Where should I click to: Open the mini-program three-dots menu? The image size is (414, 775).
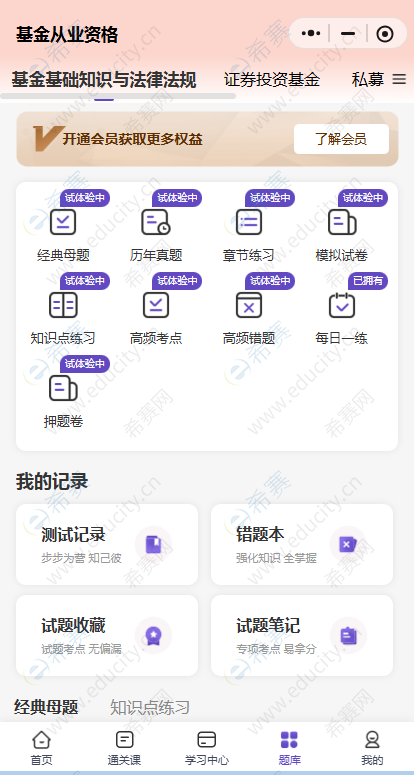tap(311, 34)
